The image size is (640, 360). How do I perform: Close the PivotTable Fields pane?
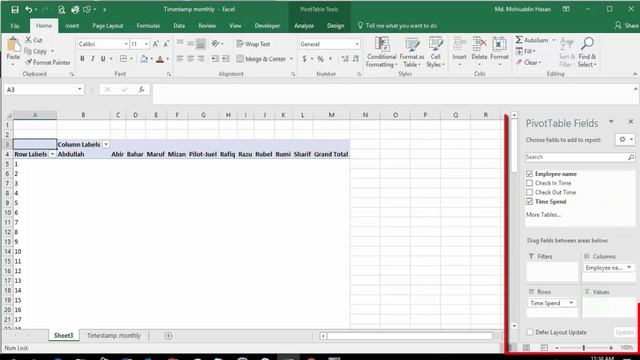(631, 122)
